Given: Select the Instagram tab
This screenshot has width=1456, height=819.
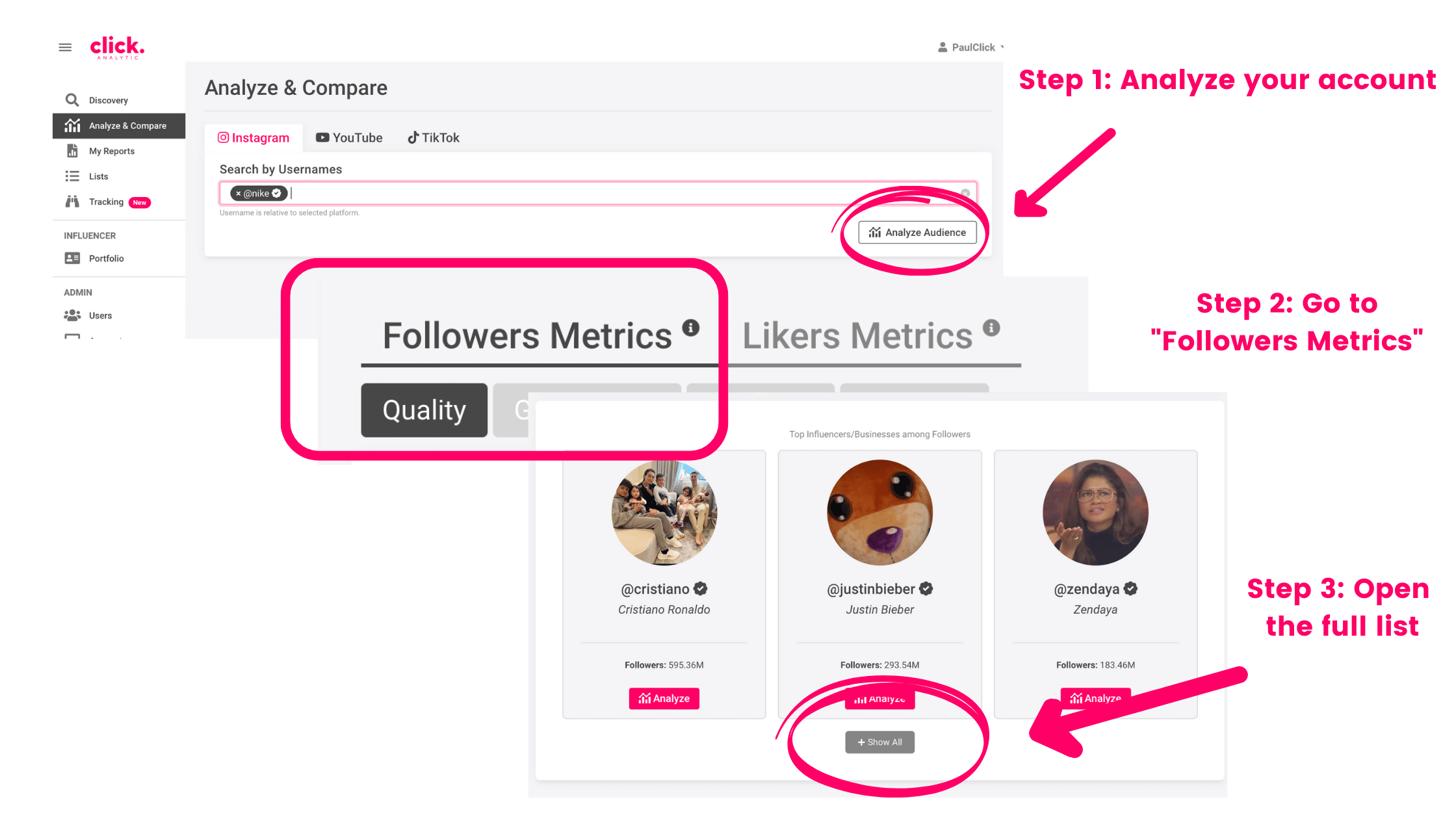Looking at the screenshot, I should tap(253, 137).
